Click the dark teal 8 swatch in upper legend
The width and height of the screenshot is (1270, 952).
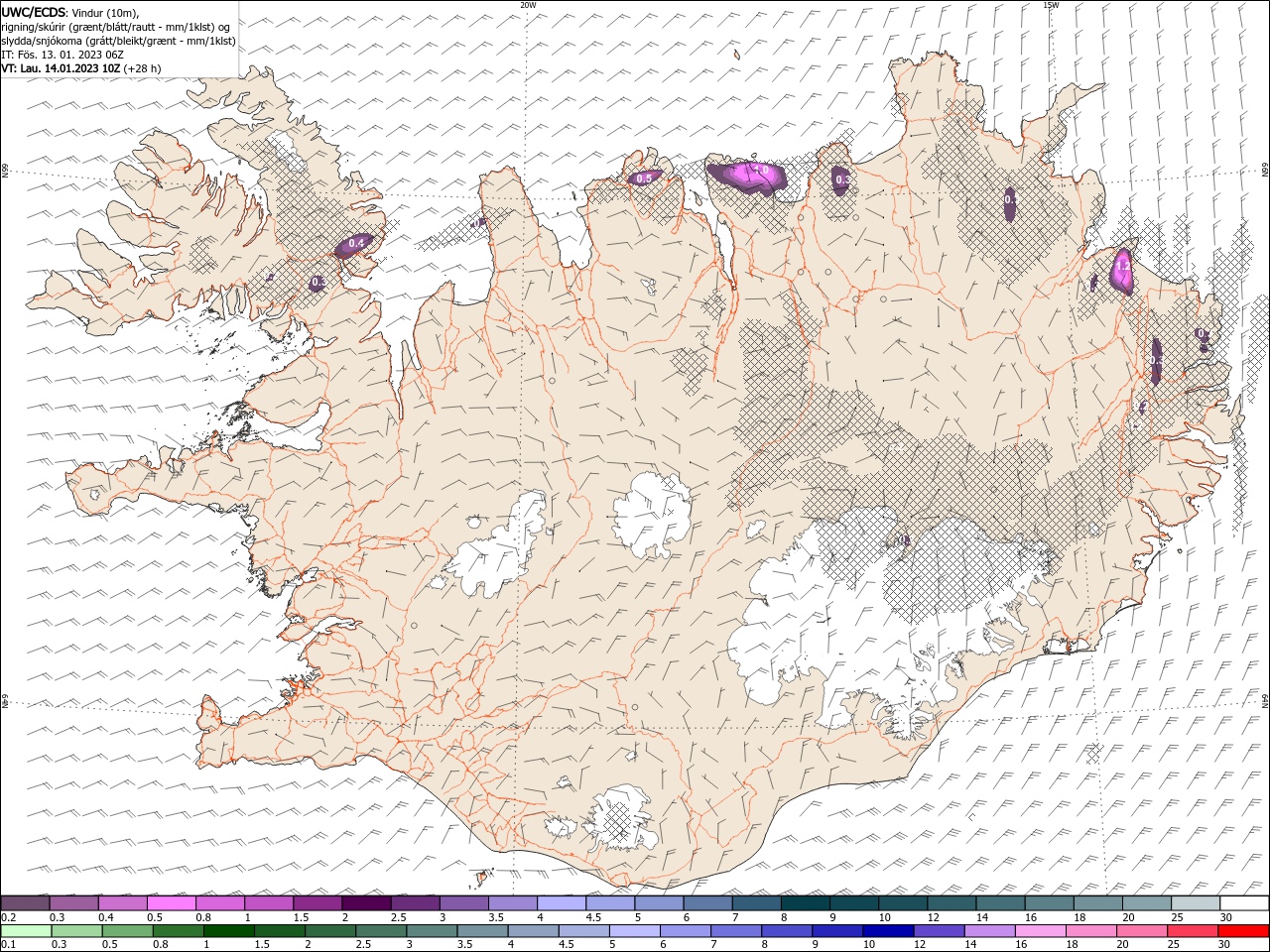[805, 903]
